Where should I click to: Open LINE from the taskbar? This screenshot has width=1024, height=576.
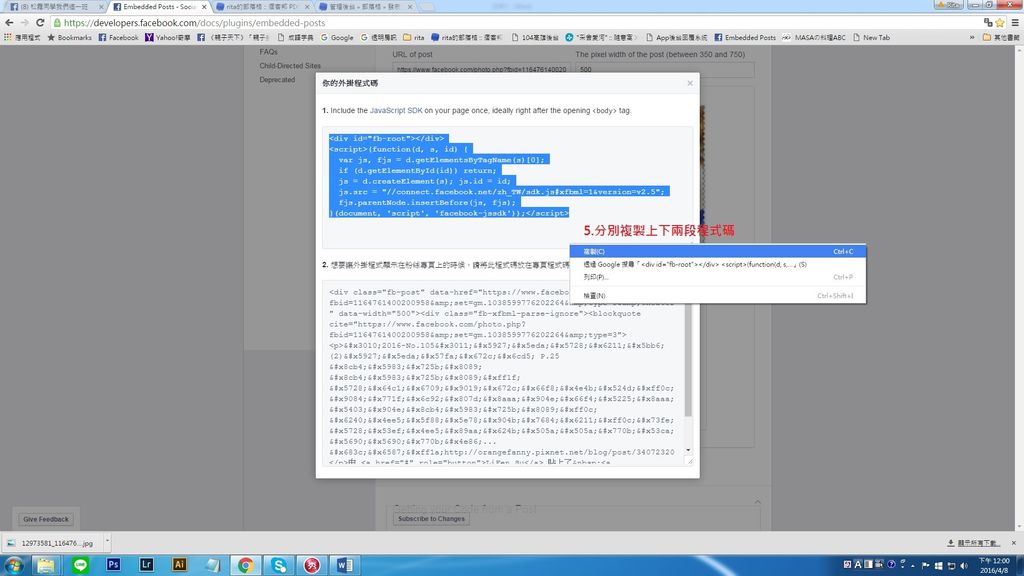pyautogui.click(x=80, y=565)
